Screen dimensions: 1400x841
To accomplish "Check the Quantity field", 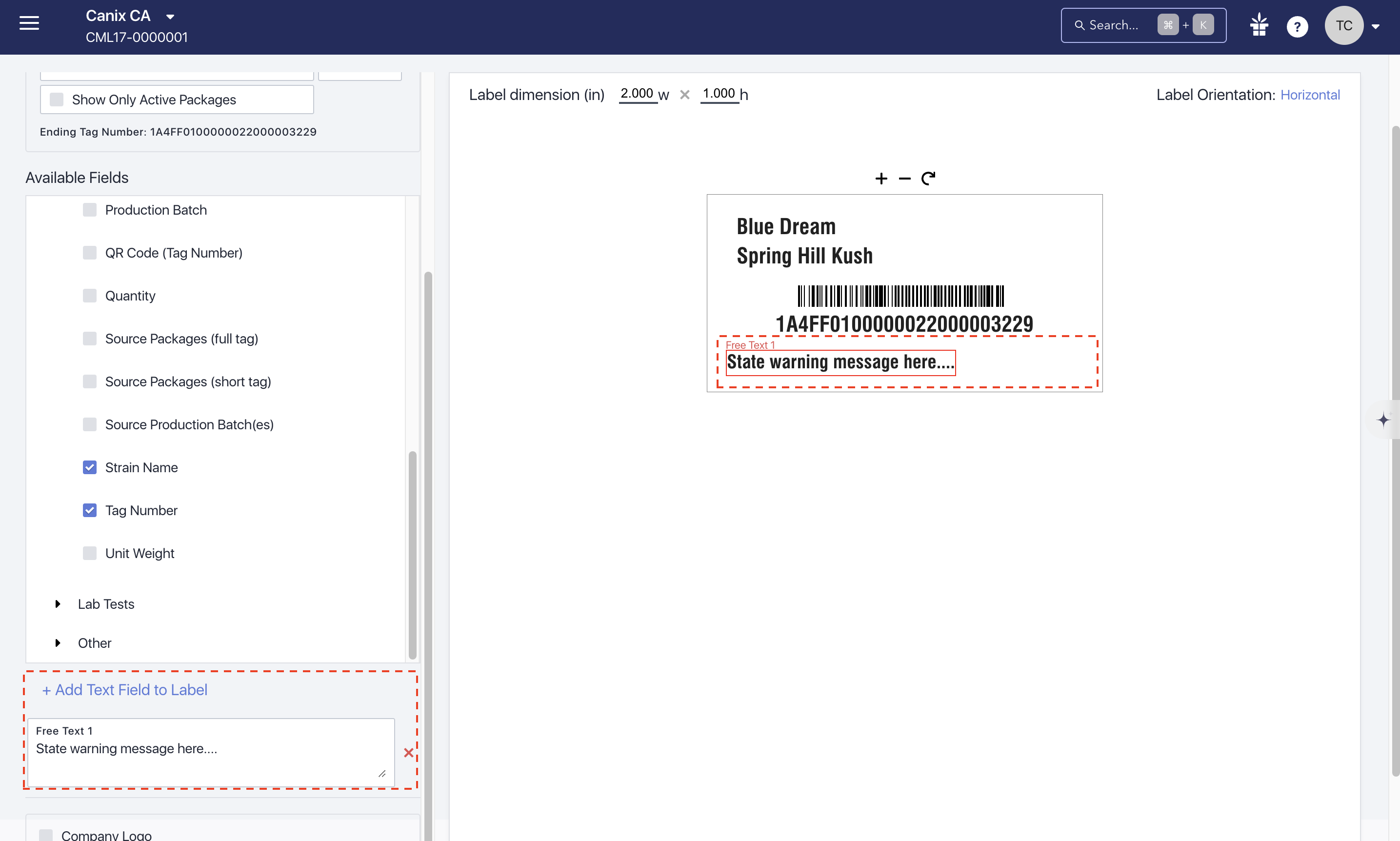I will [x=90, y=296].
